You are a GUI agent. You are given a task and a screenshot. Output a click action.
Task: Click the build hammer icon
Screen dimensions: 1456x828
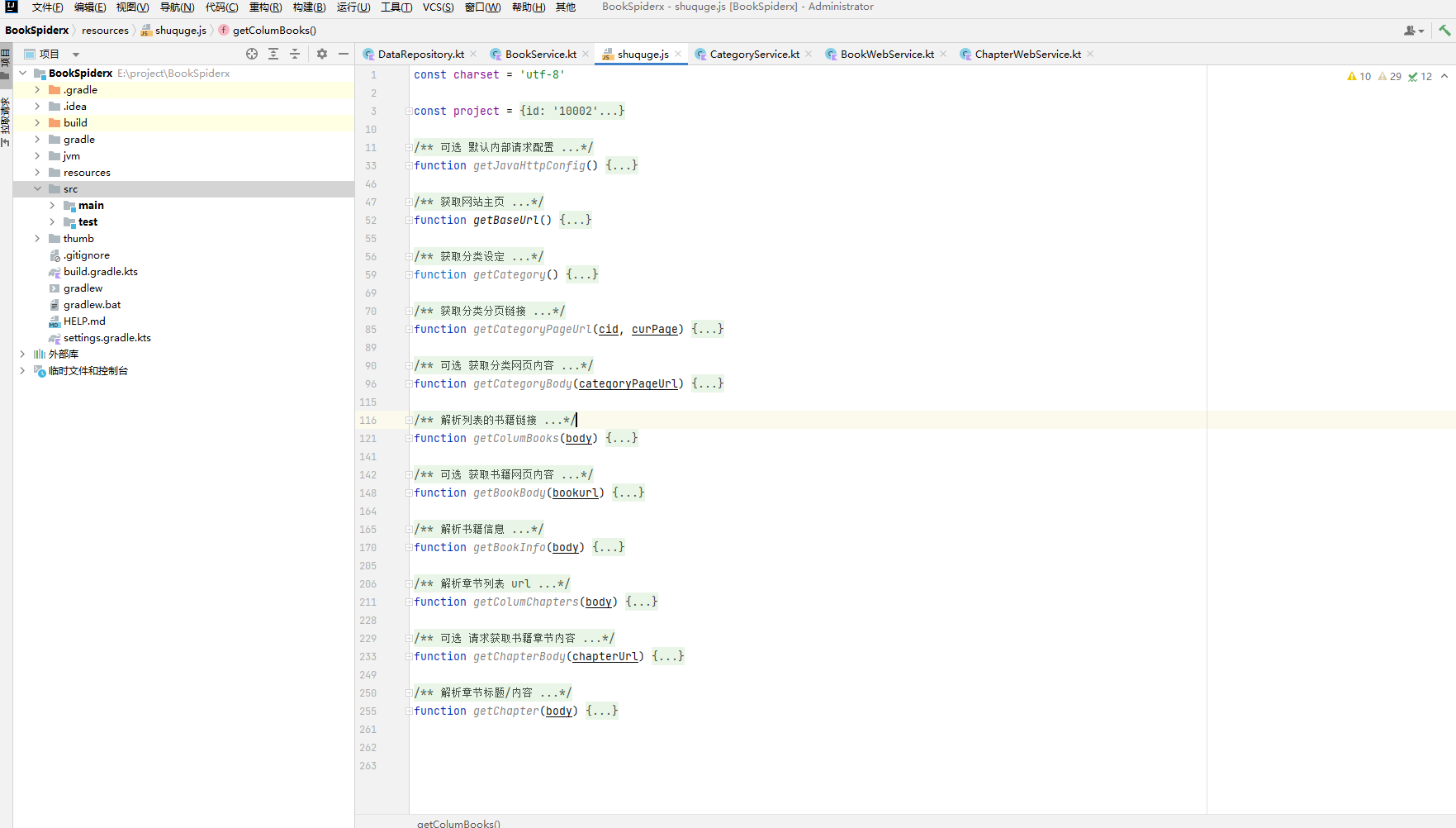1444,30
